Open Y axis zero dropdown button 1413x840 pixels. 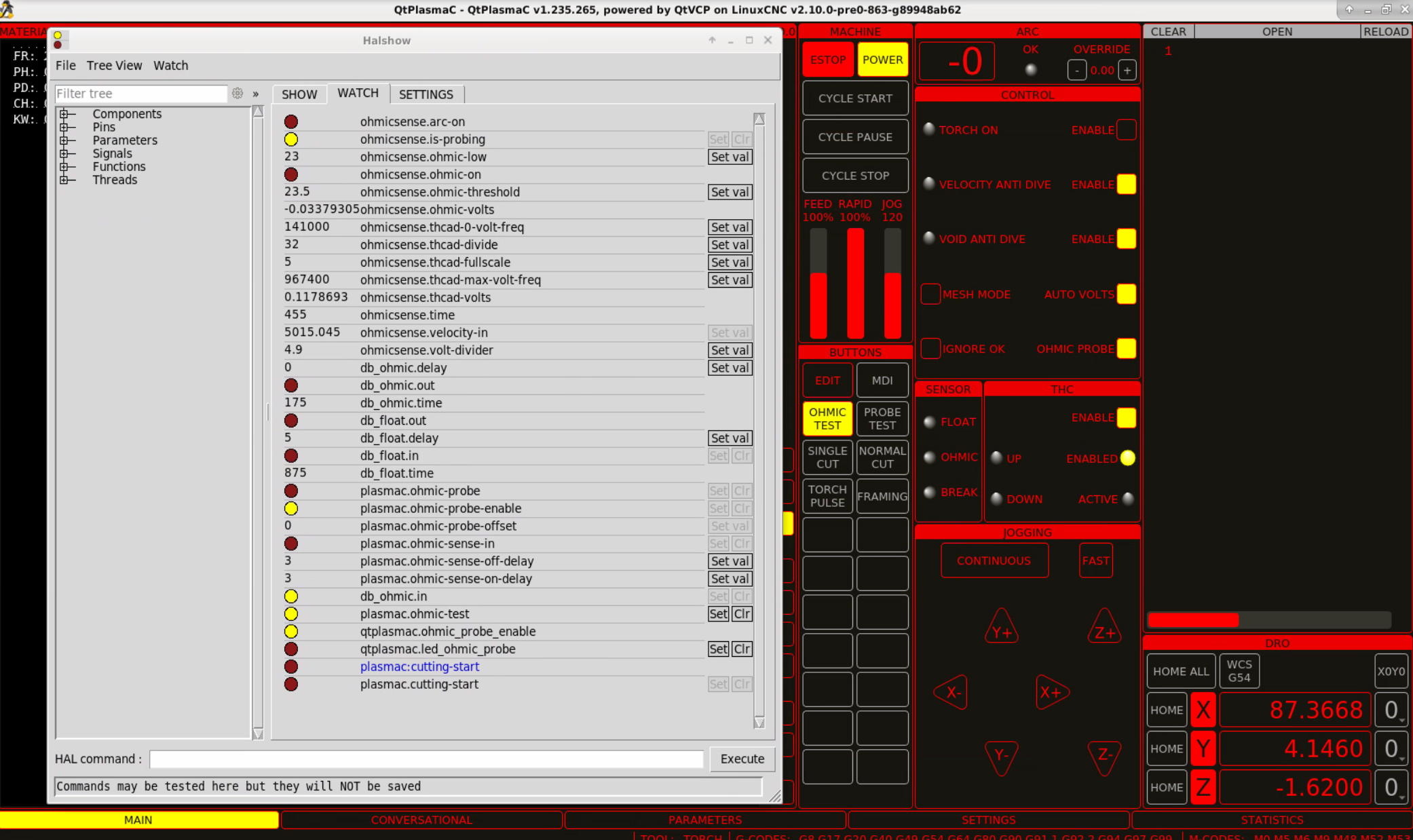tap(1391, 749)
